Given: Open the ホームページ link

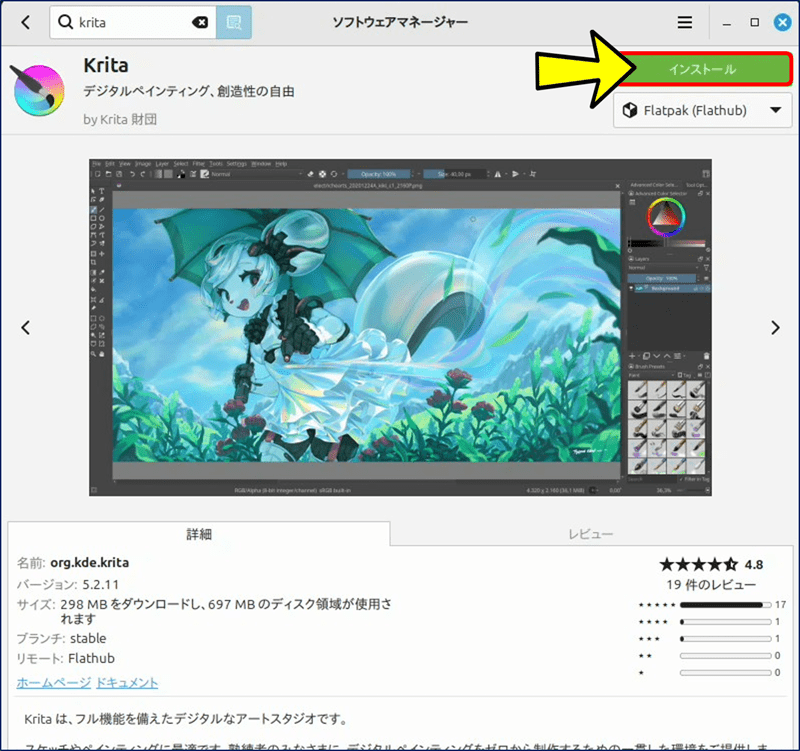Looking at the screenshot, I should click(52, 682).
